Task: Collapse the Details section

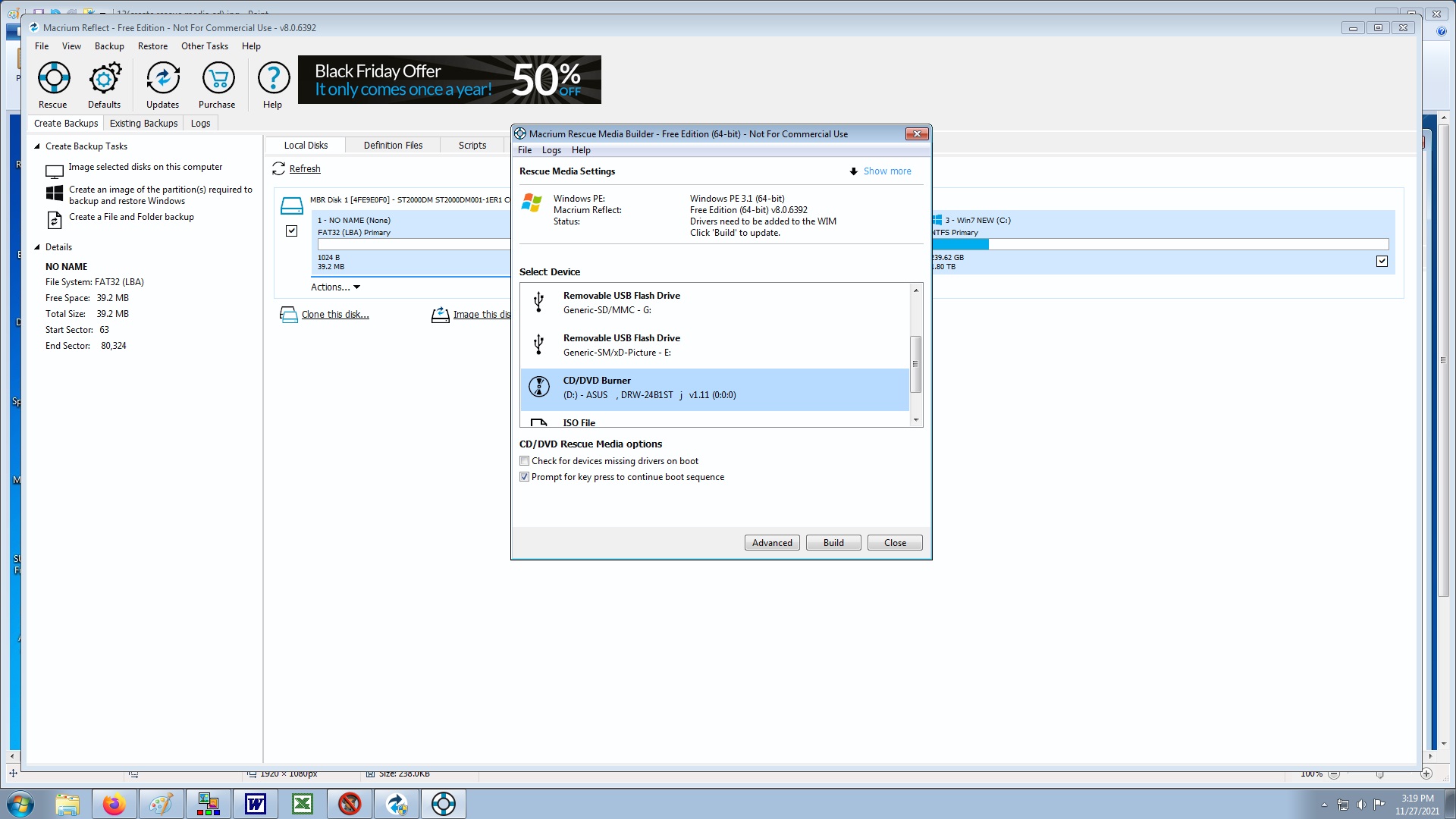Action: tap(37, 247)
